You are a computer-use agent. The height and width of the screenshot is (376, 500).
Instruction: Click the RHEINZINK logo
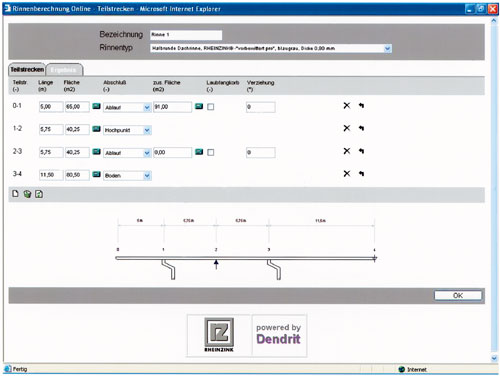click(219, 335)
